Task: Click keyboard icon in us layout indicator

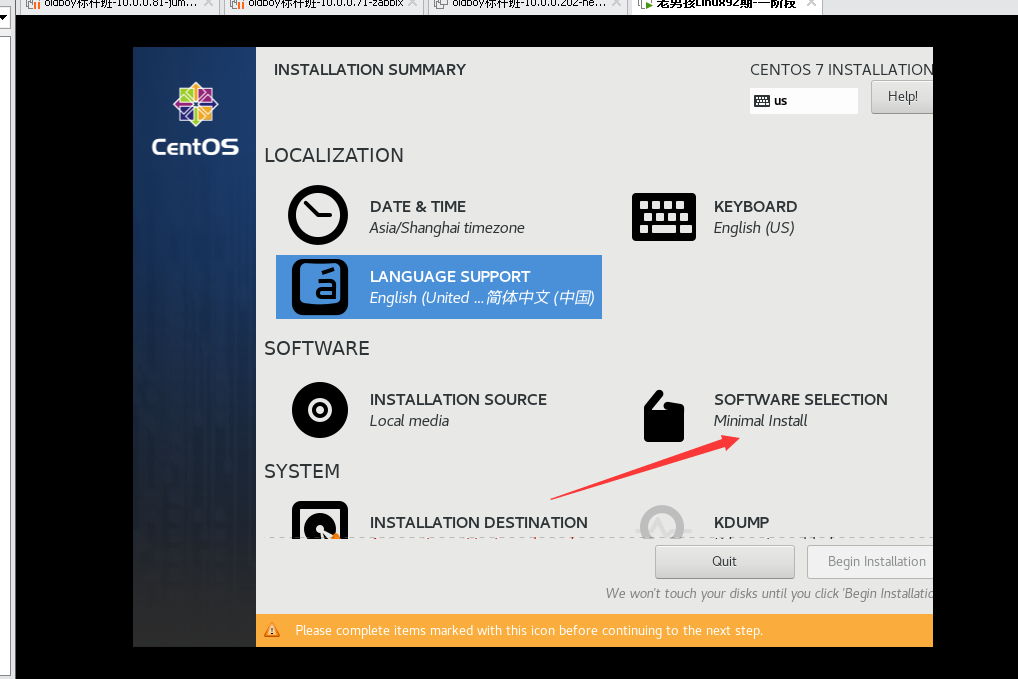Action: click(762, 101)
